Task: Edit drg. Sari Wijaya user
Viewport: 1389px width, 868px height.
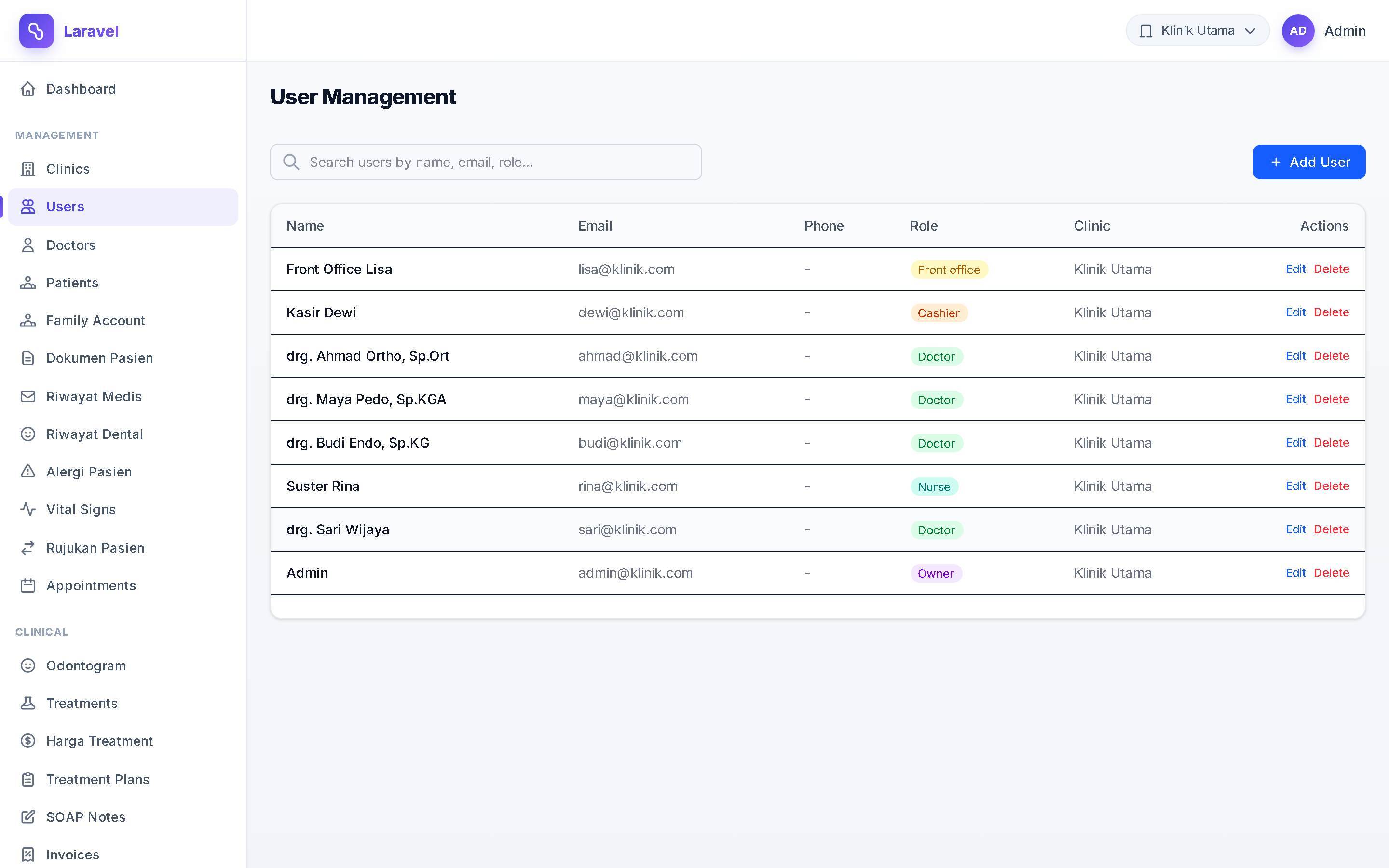Action: pyautogui.click(x=1295, y=529)
